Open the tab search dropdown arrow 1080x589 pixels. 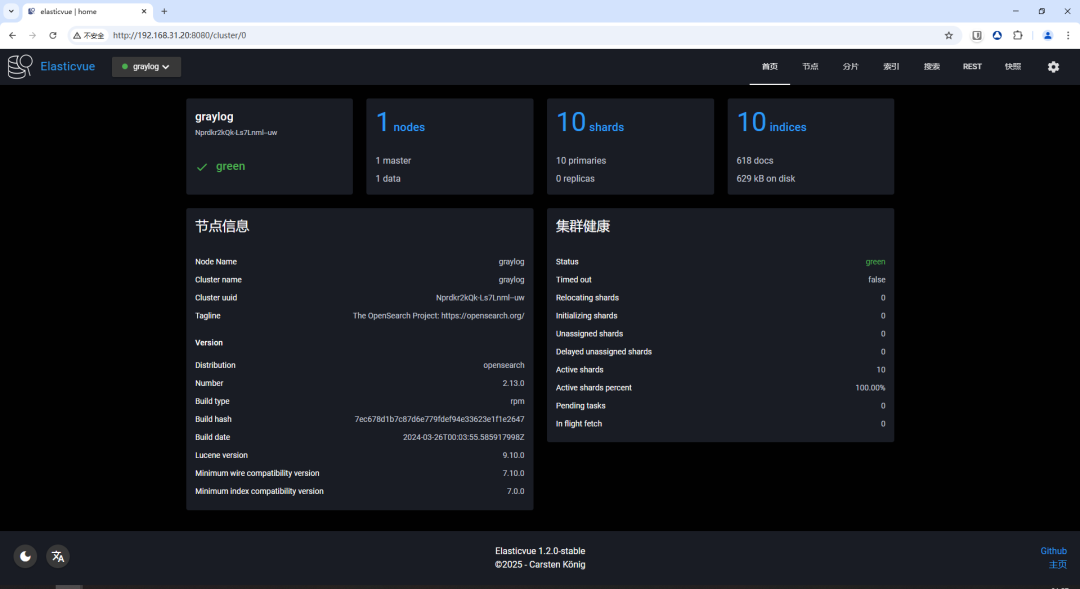[11, 11]
